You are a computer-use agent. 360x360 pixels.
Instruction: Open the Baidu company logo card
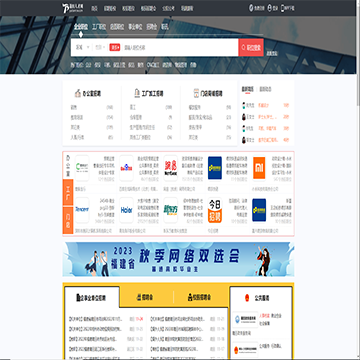pyautogui.click(x=126, y=168)
